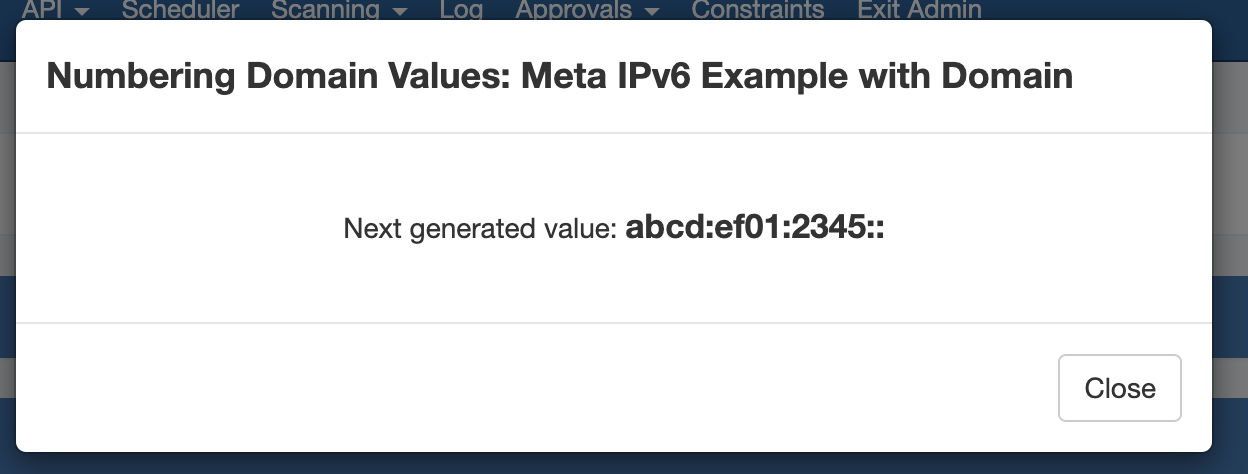Image resolution: width=1248 pixels, height=474 pixels.
Task: Click the Exit Admin link
Action: pos(919,10)
